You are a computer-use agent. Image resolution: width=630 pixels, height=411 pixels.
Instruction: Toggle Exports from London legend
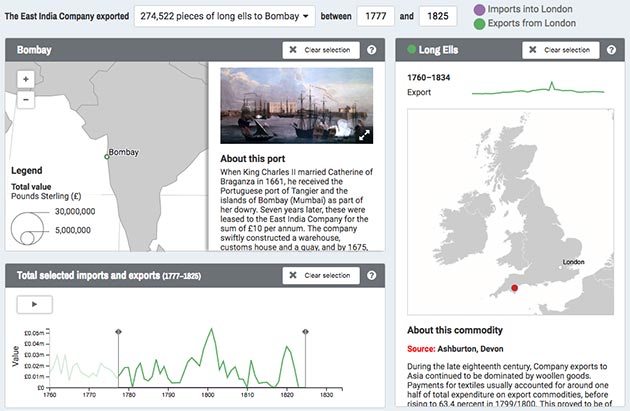pos(479,24)
